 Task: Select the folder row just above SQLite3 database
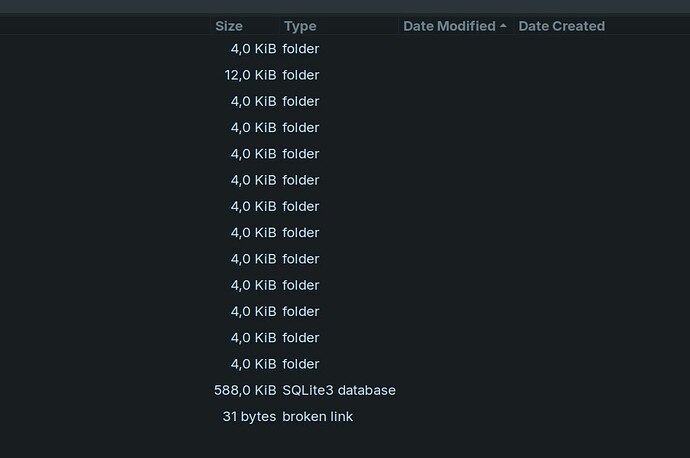(x=345, y=364)
